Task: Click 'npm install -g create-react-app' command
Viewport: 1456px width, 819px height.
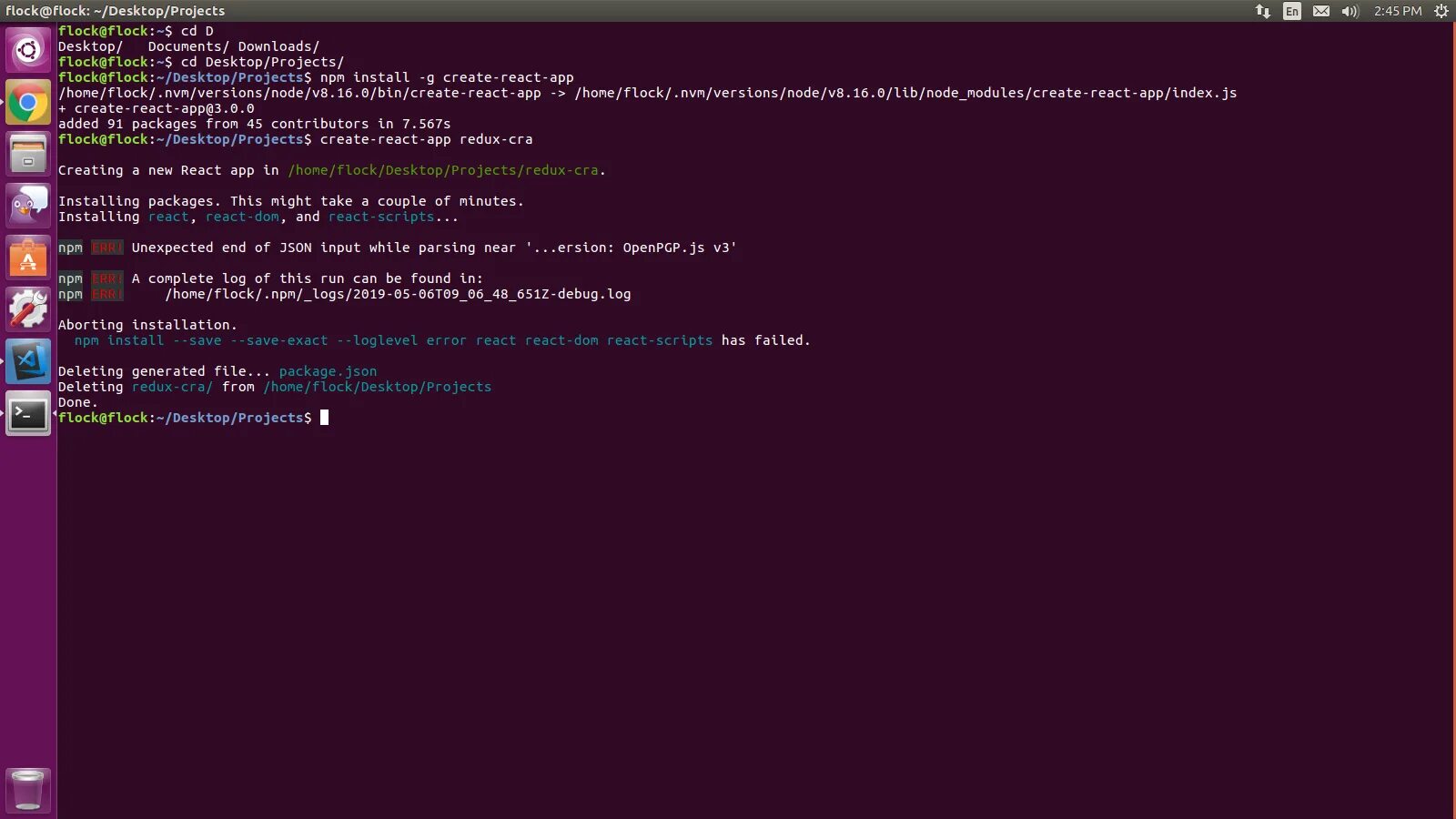Action: coord(447,77)
